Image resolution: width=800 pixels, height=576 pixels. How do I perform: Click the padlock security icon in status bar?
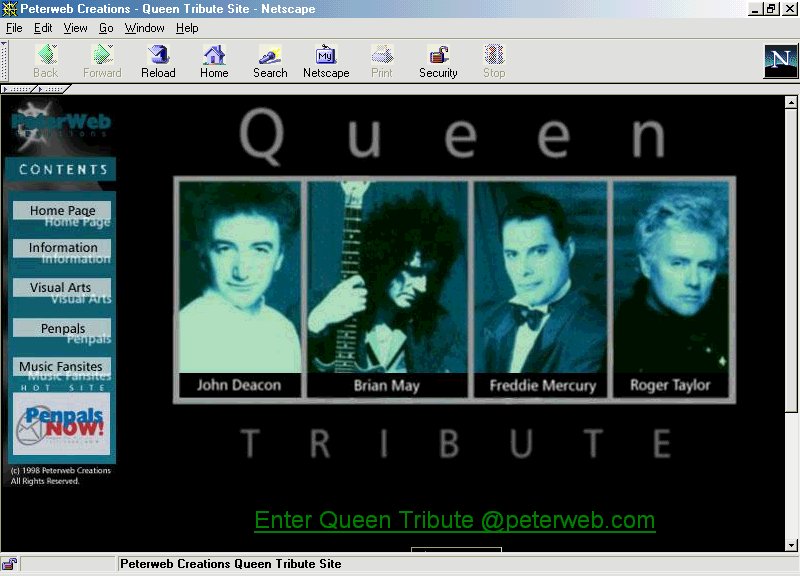pos(9,564)
